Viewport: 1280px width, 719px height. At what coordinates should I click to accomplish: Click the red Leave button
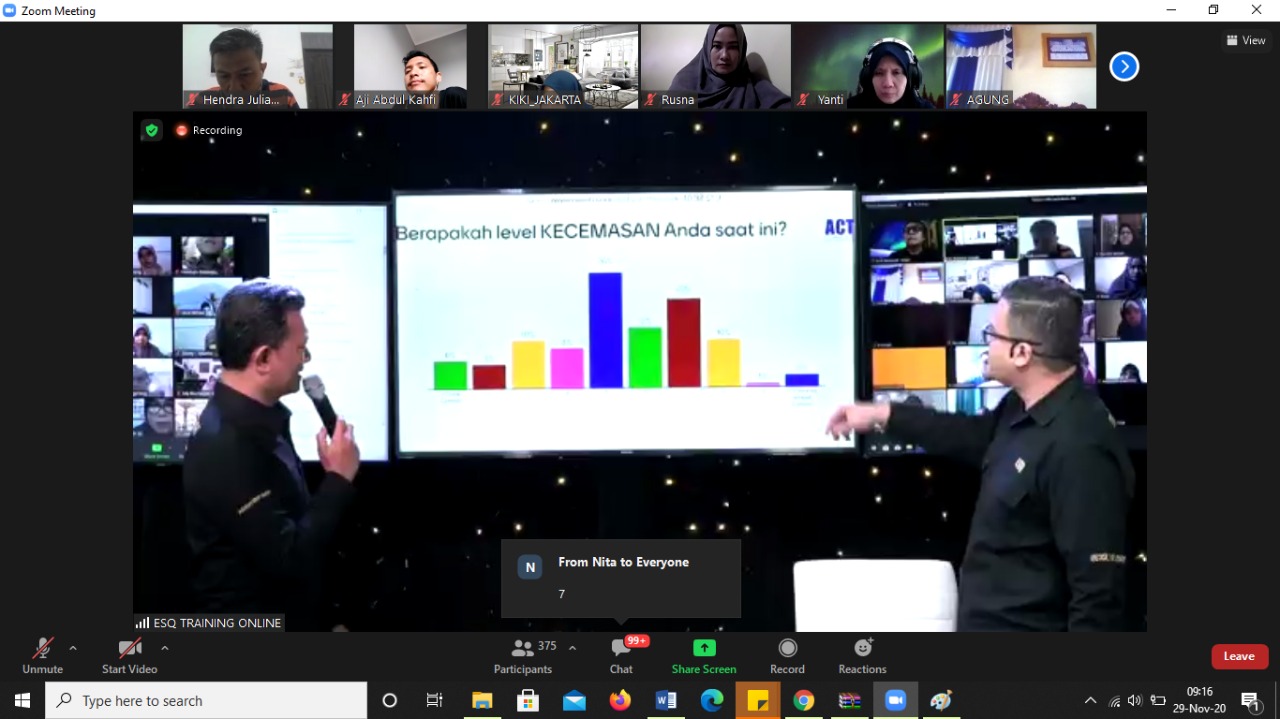point(1239,656)
